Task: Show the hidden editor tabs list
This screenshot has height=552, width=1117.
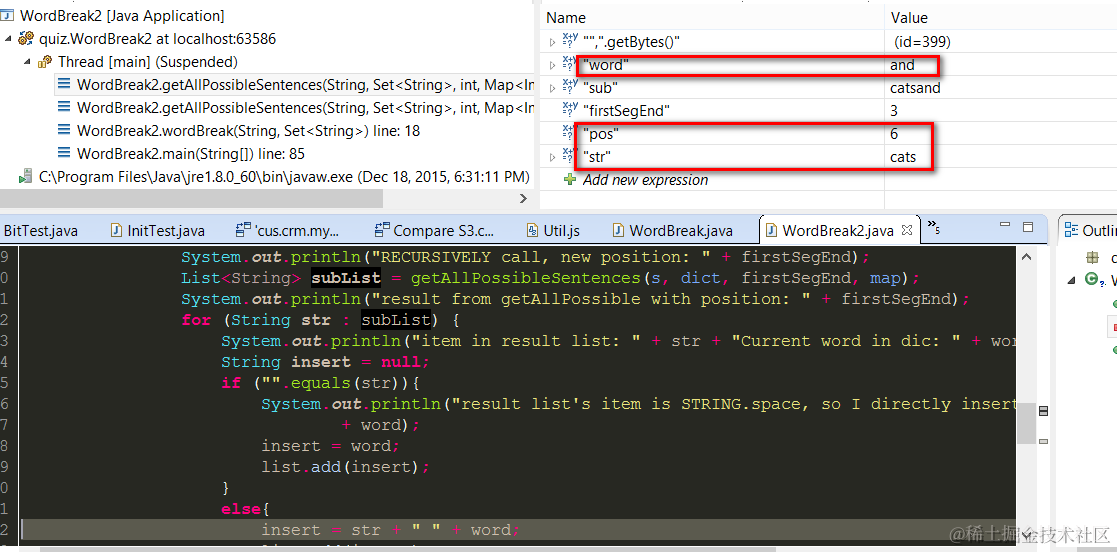Action: point(932,227)
